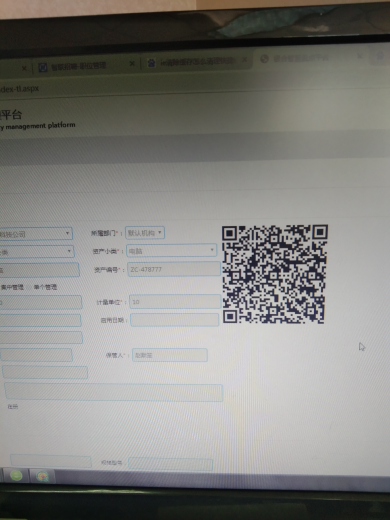Click the globe icon on the third tab
The height and width of the screenshot is (520, 390).
click(264, 59)
